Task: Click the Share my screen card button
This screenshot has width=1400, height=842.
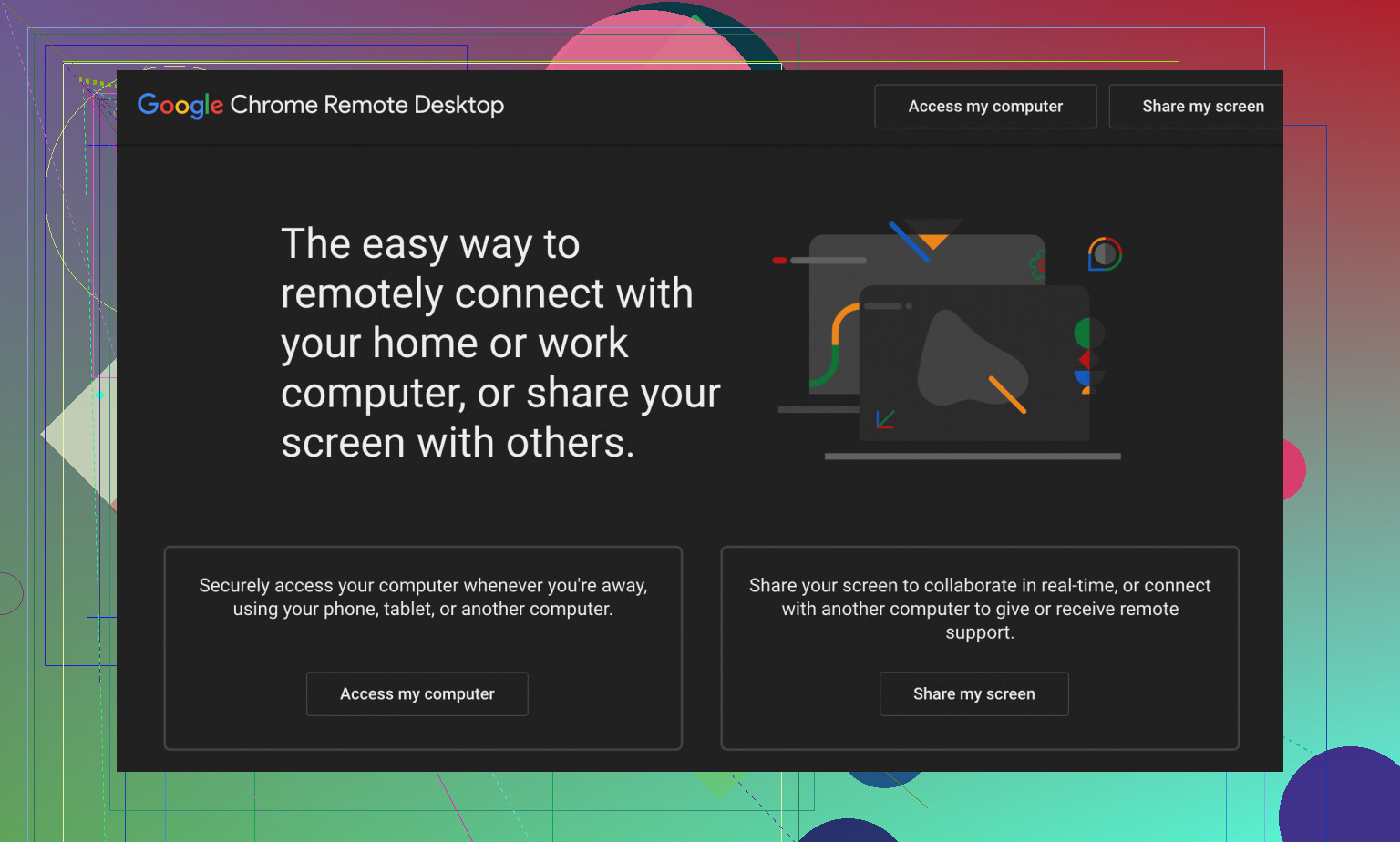Action: (x=974, y=694)
